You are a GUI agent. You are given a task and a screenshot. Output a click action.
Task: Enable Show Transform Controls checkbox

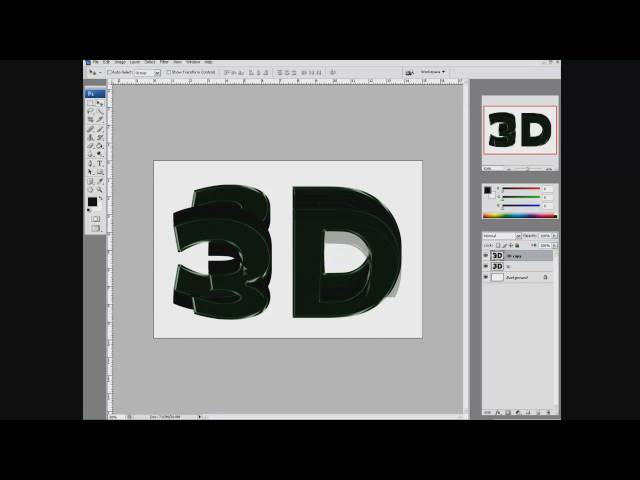tap(169, 72)
